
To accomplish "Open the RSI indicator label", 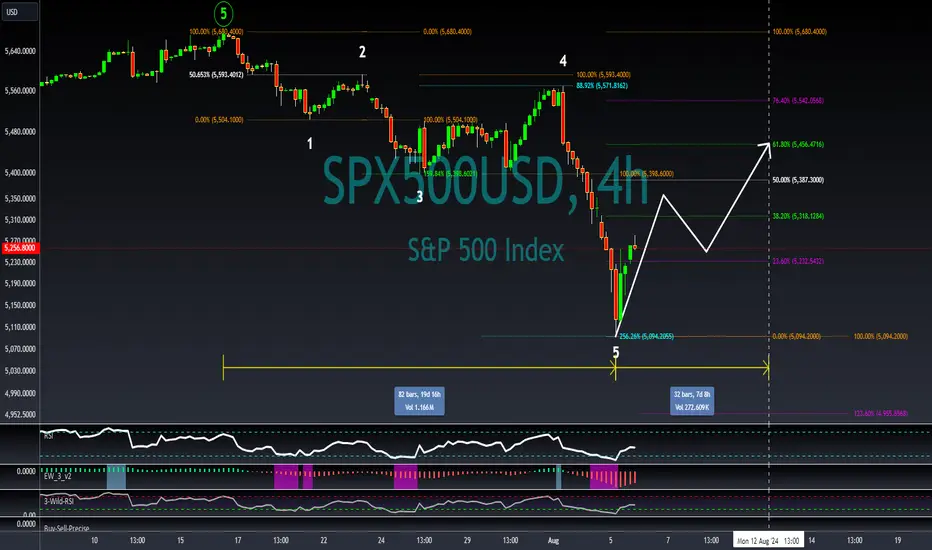I will [x=49, y=436].
